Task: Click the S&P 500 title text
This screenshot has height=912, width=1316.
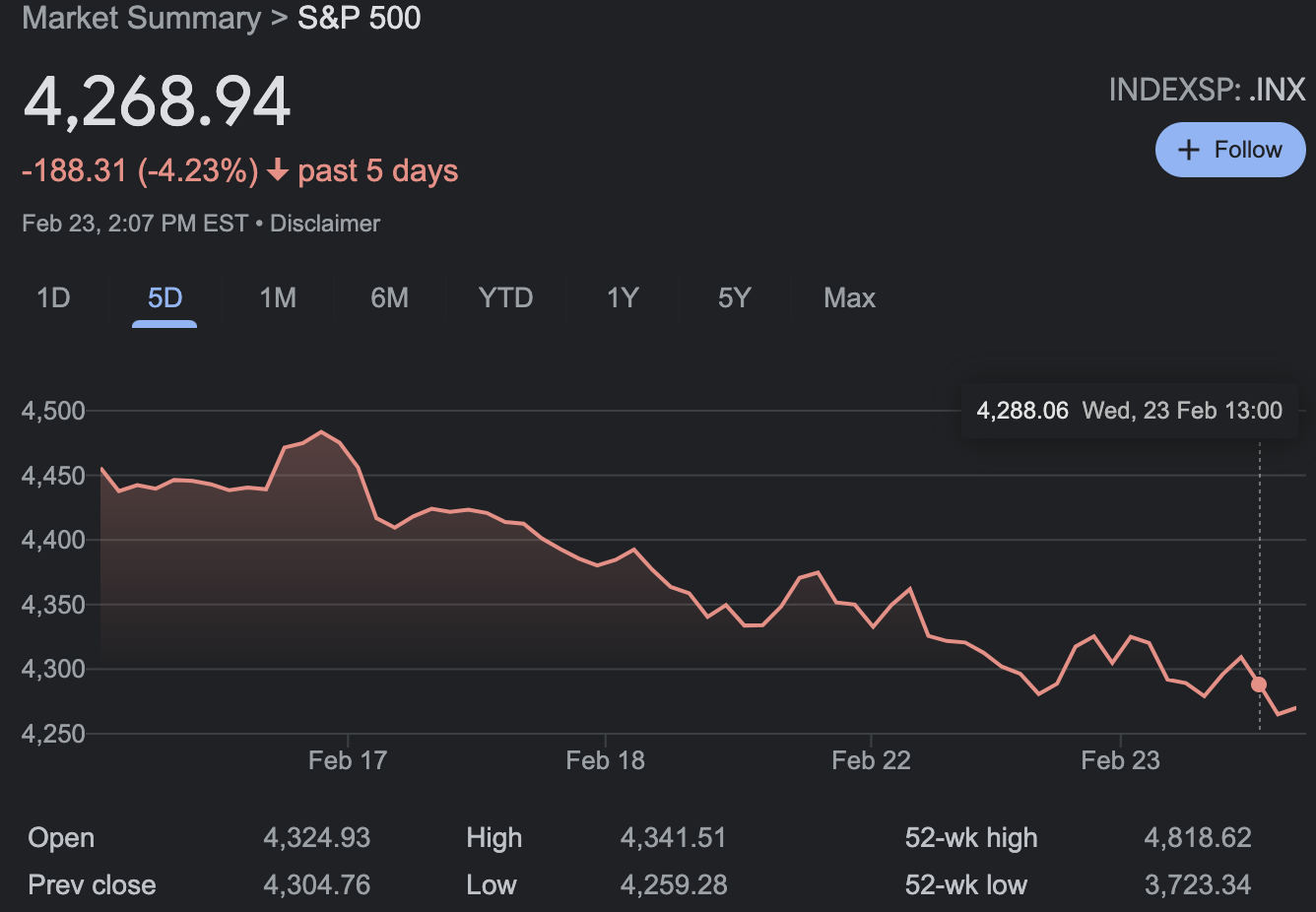Action: click(x=360, y=18)
